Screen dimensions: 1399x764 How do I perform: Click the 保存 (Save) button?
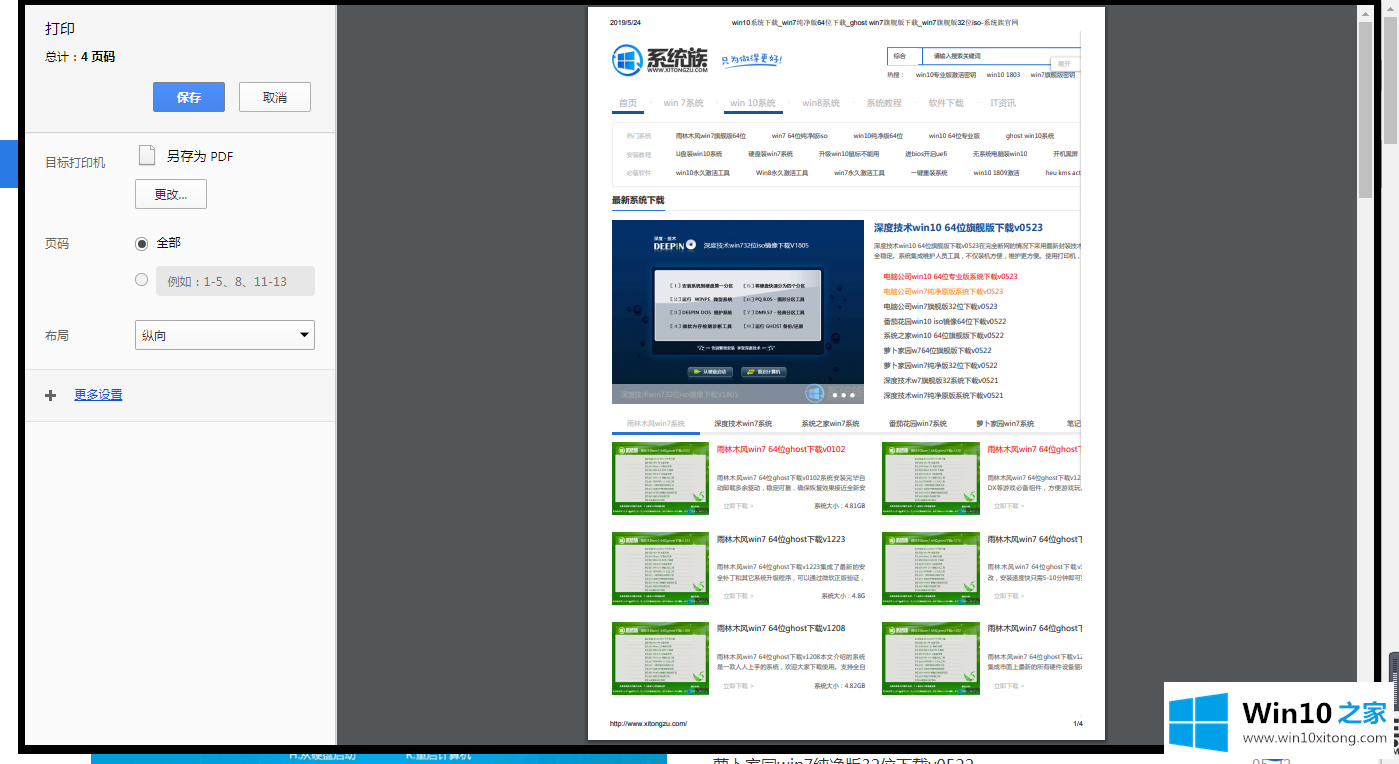[189, 97]
